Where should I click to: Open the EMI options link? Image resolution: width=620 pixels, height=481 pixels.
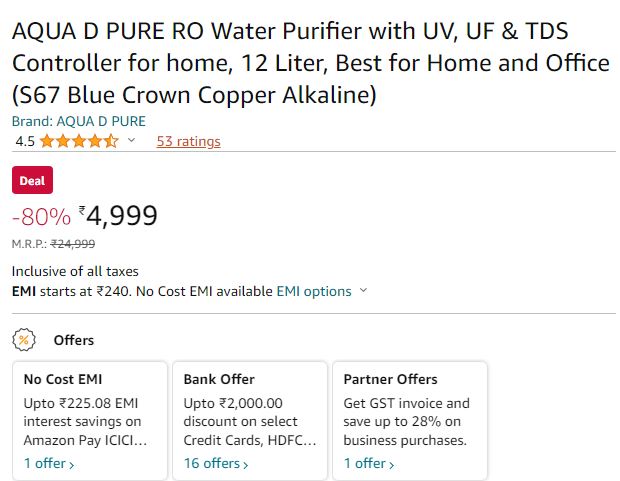pos(314,292)
